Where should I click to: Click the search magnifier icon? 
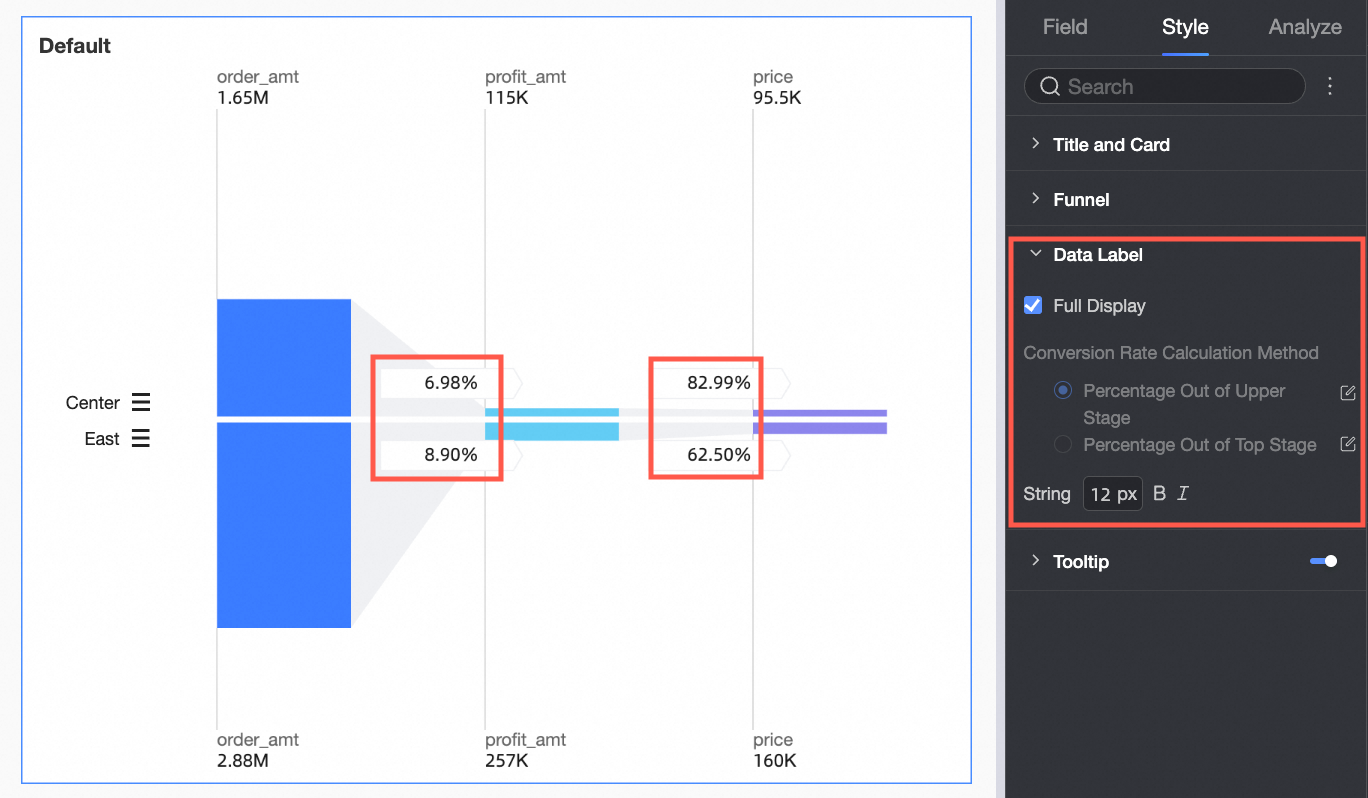(x=1049, y=87)
